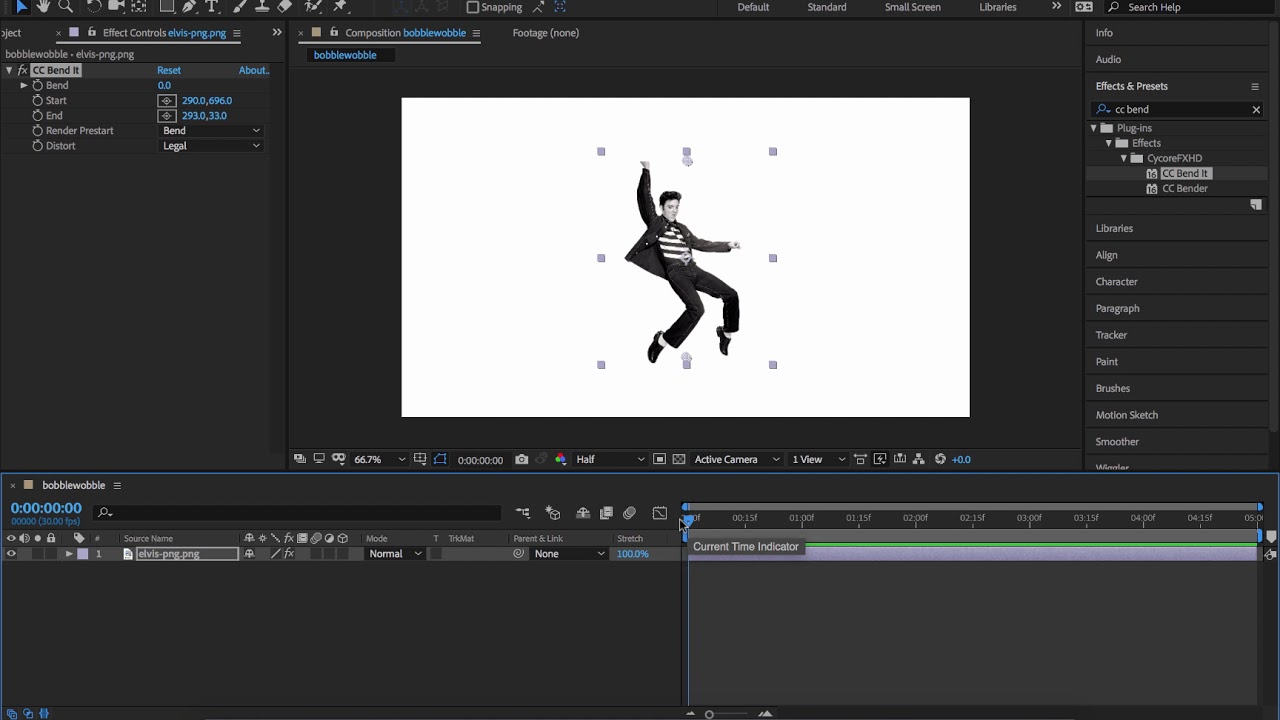
Task: Choose the Unified Camera tool
Action: (x=116, y=6)
